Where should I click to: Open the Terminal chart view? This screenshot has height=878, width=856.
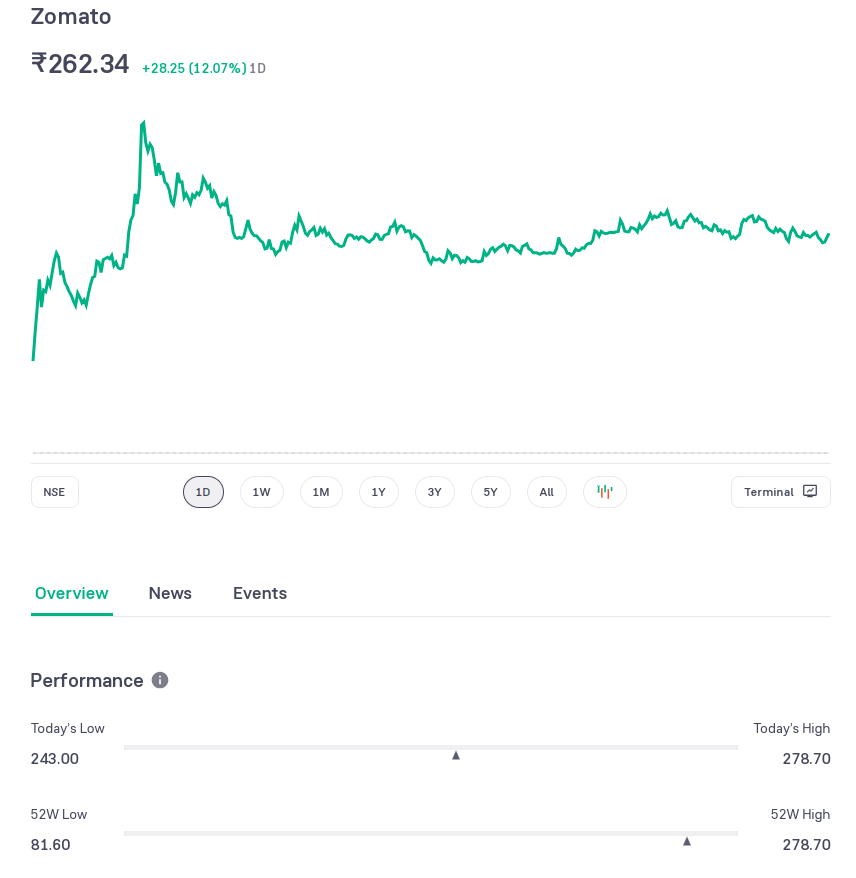click(x=780, y=492)
